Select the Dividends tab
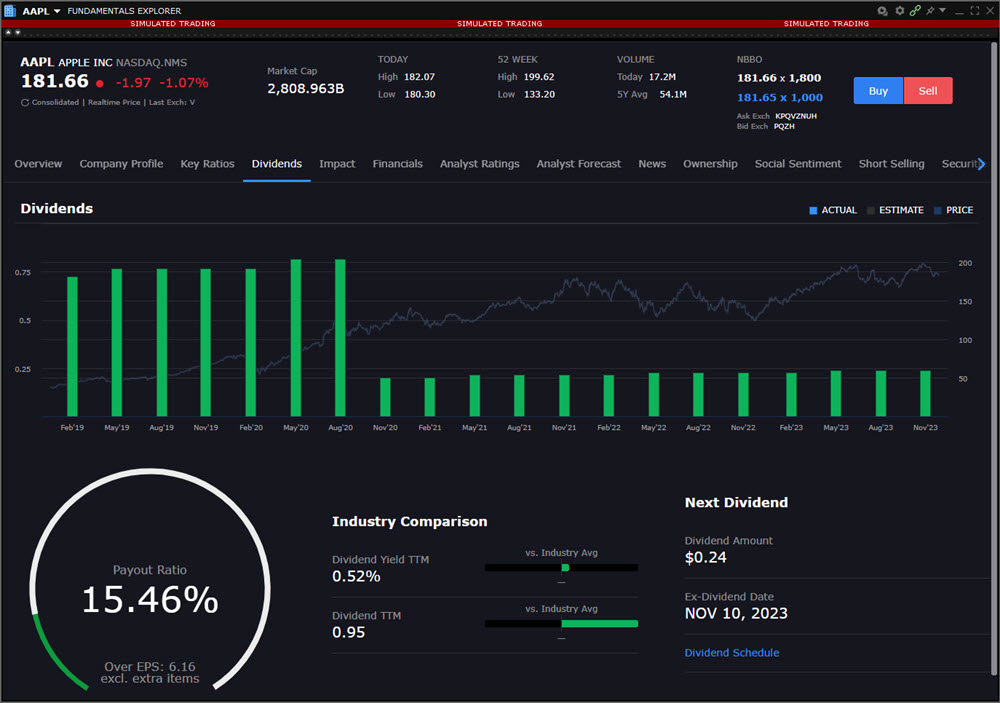Screen dimensions: 1000x703 (277, 164)
